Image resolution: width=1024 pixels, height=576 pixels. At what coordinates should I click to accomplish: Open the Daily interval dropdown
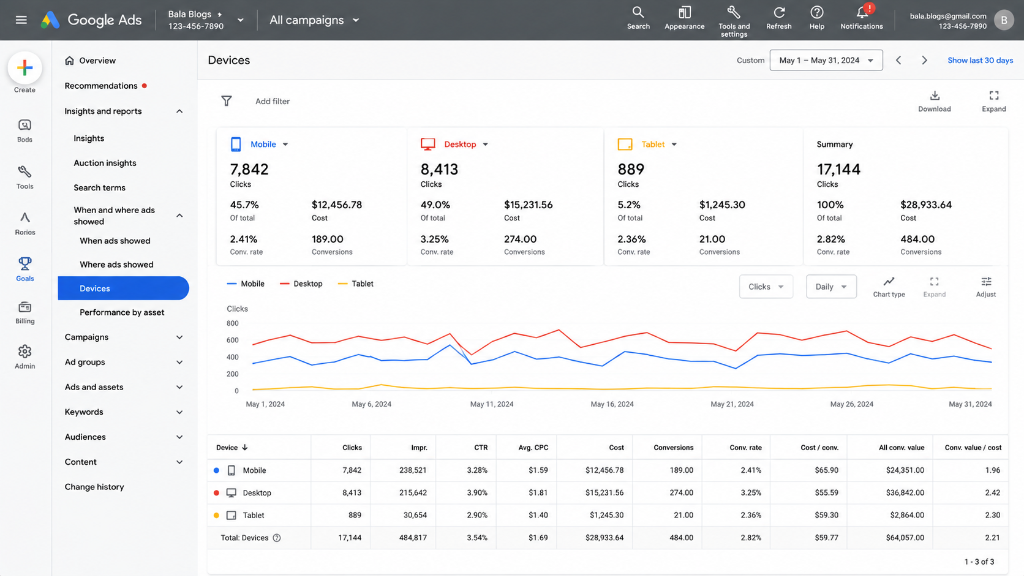click(831, 287)
